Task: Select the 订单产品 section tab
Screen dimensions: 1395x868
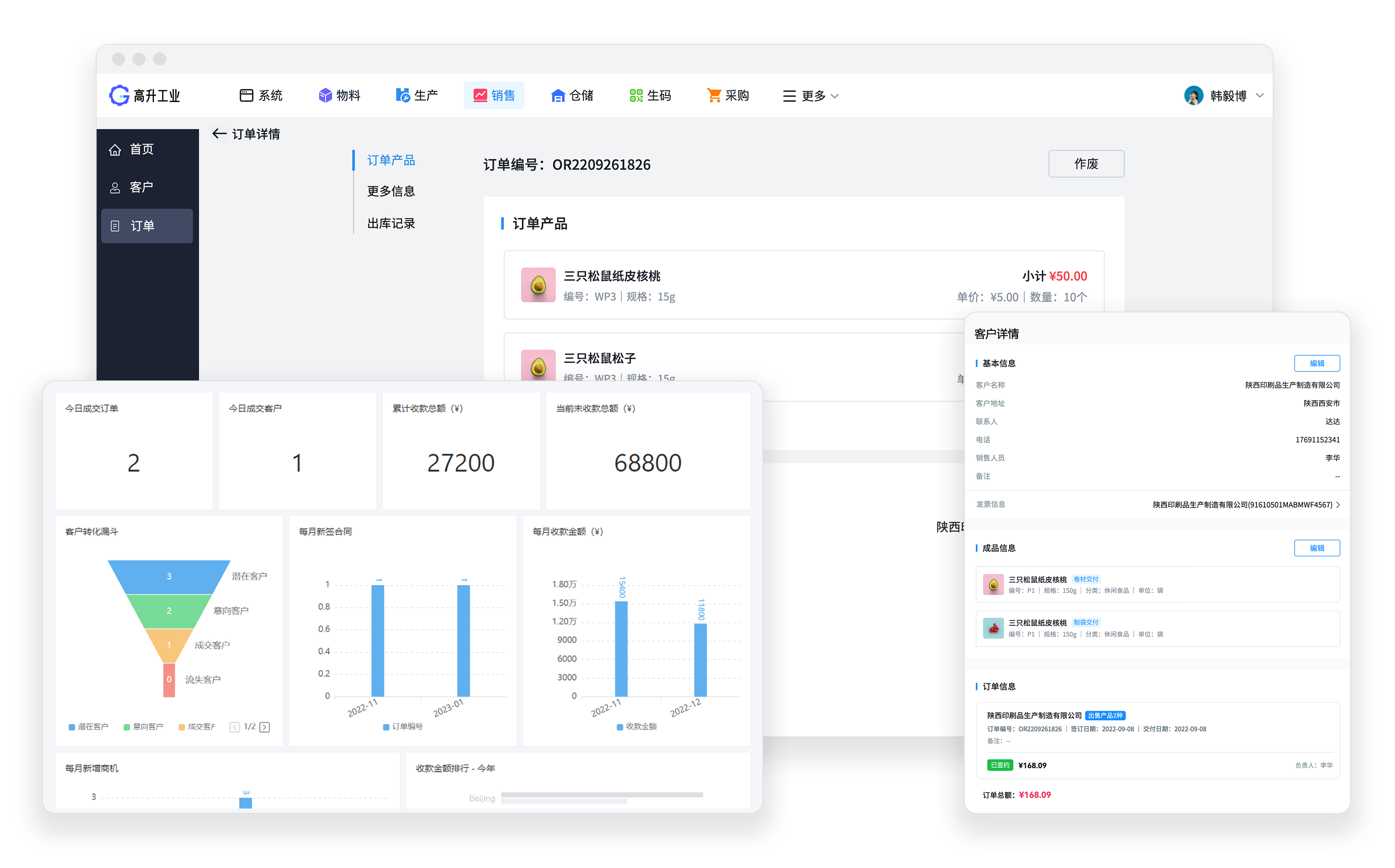Action: 390,160
